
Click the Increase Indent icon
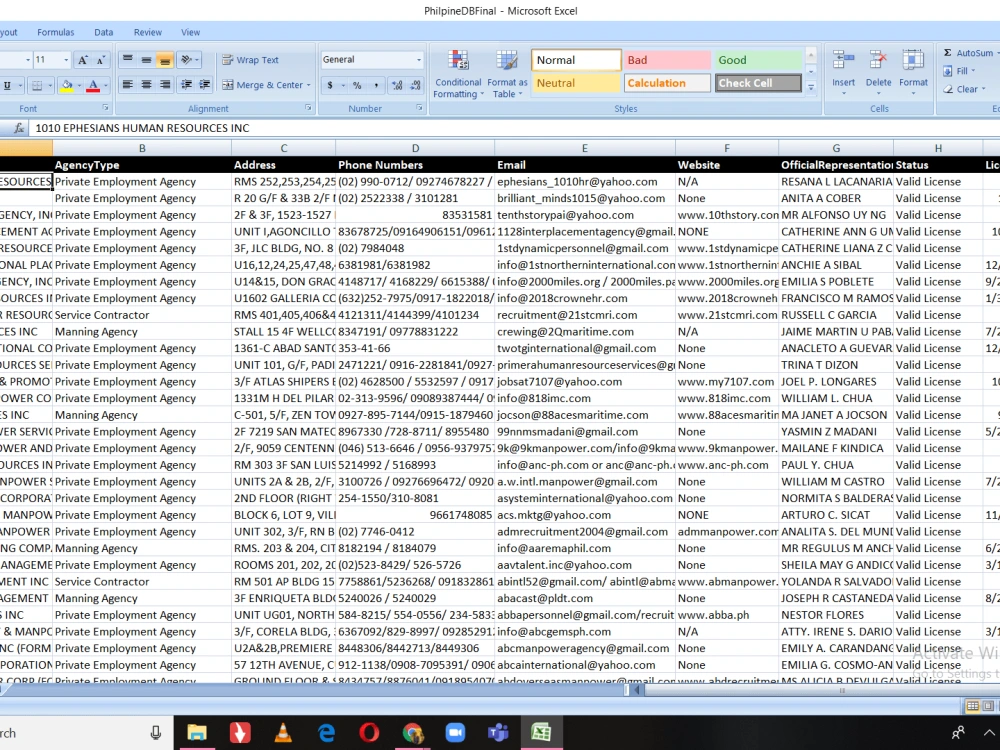coord(205,84)
